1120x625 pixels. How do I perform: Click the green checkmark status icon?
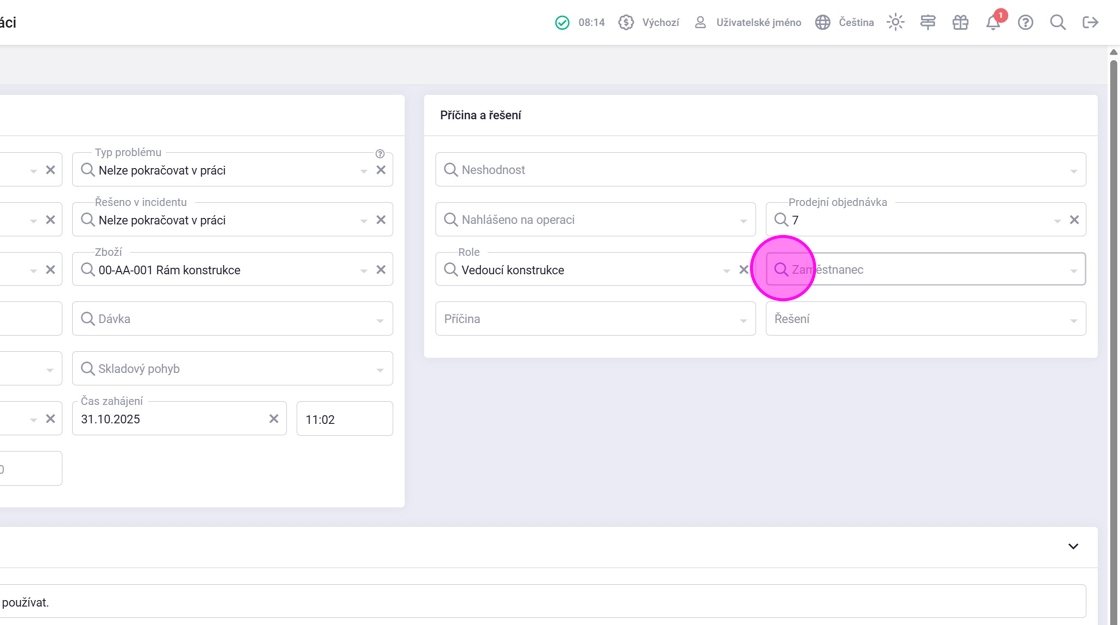pos(562,22)
